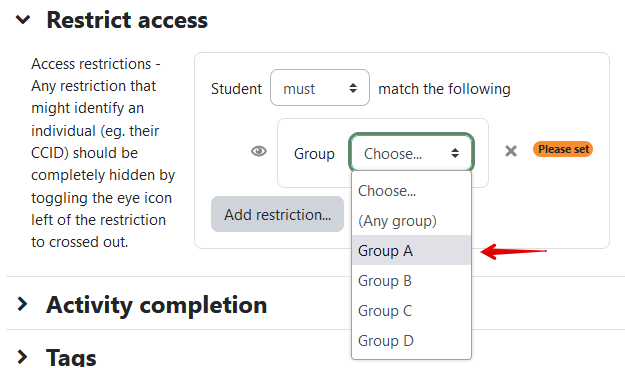This screenshot has width=625, height=368.
Task: Click the up-down arrows on must selector
Action: pyautogui.click(x=353, y=88)
